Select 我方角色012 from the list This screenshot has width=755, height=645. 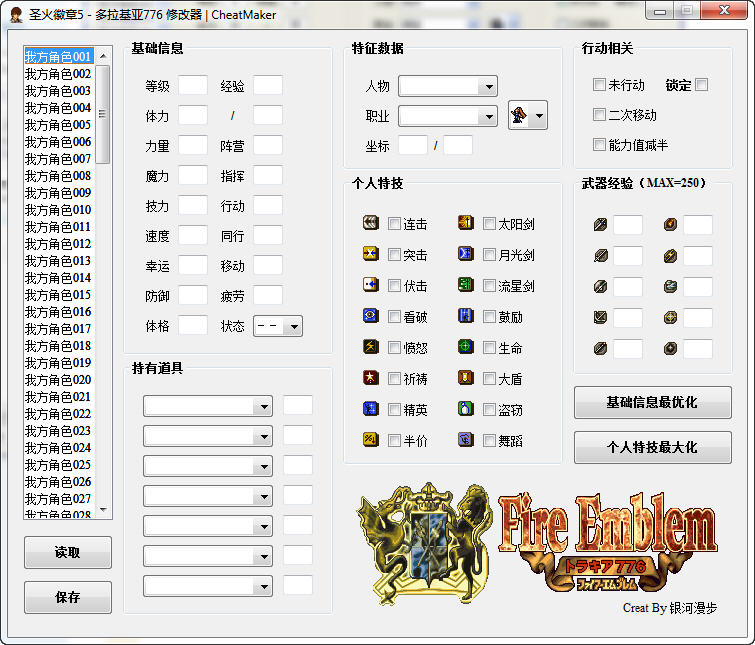pos(58,244)
